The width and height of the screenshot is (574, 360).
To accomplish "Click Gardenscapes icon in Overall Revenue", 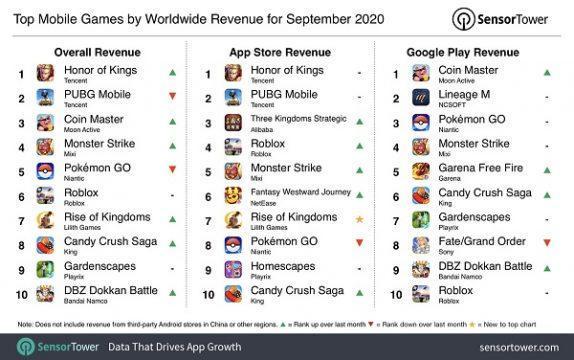I will pos(45,270).
